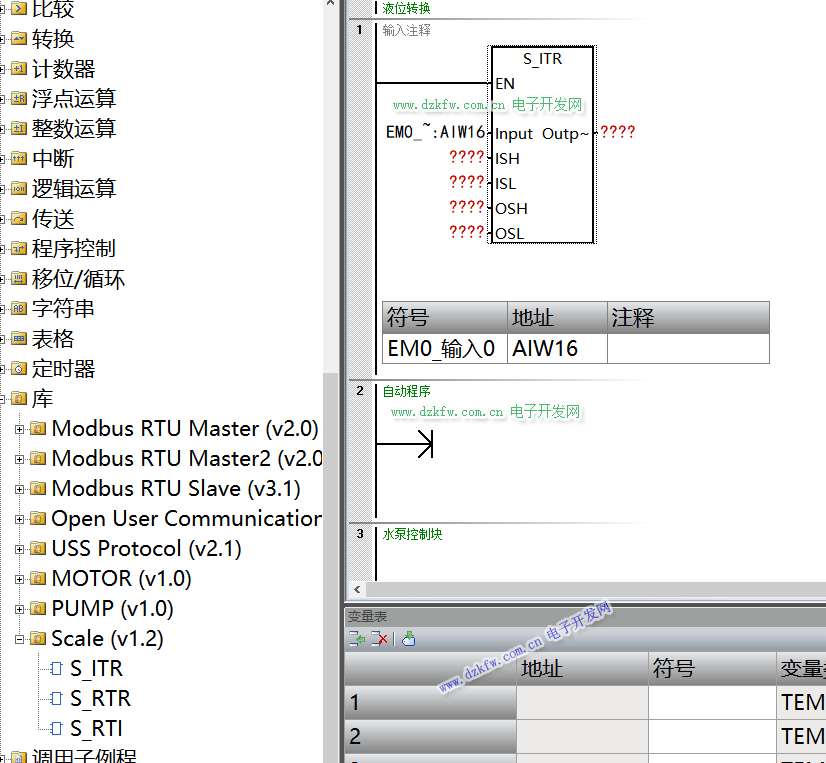Select the 程序控制 instruction category
Image resolution: width=826 pixels, height=763 pixels.
[73, 249]
